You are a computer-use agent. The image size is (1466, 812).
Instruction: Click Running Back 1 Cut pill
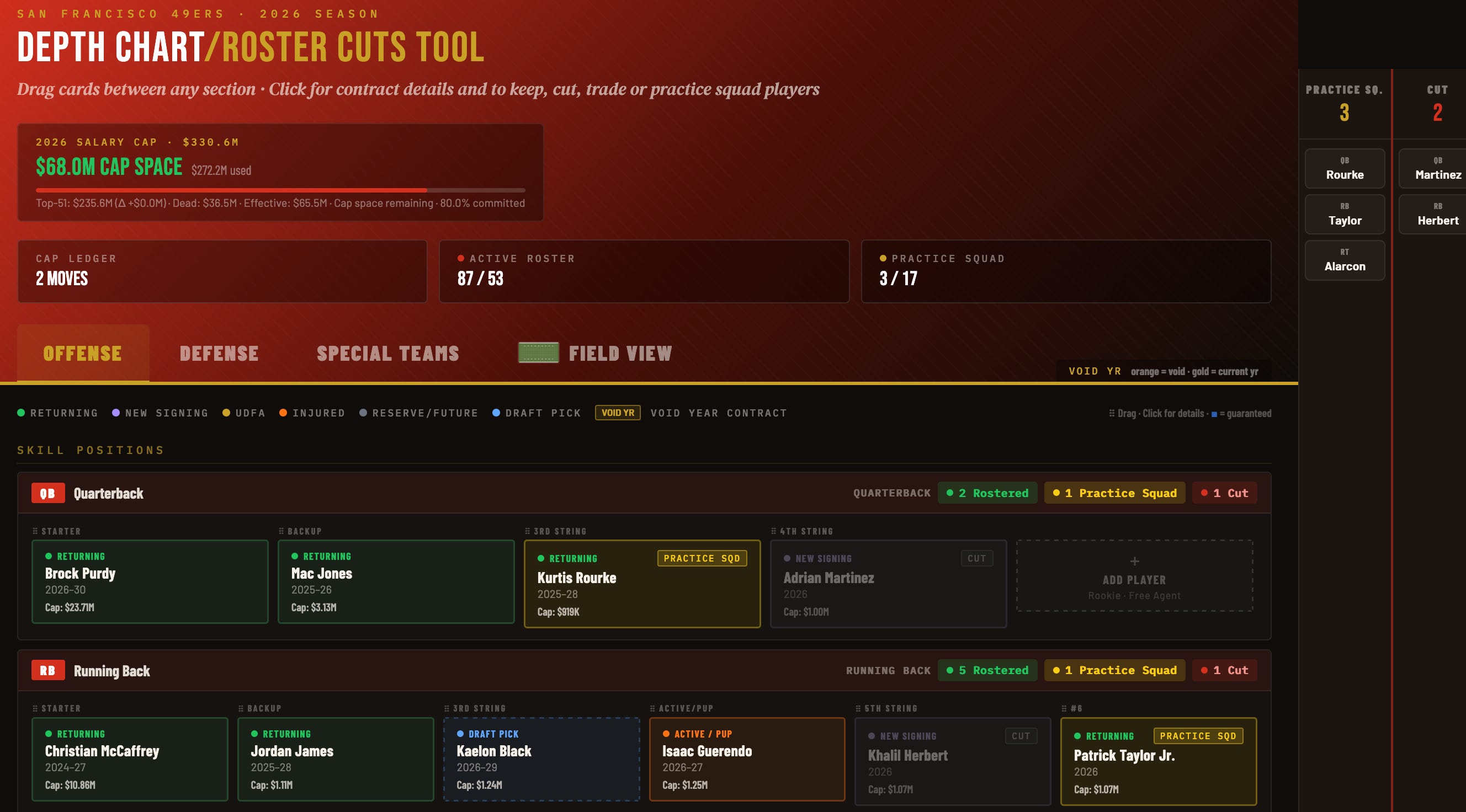point(1224,670)
